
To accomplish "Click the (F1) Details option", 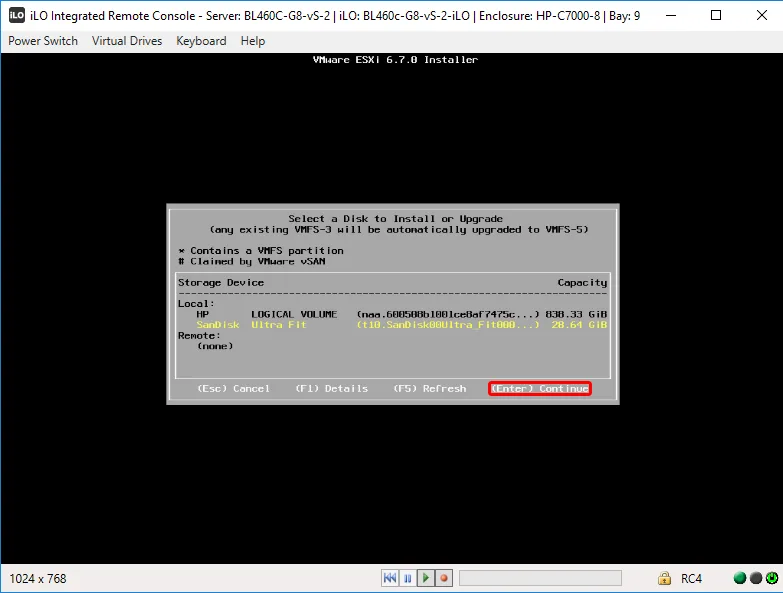I will (332, 388).
